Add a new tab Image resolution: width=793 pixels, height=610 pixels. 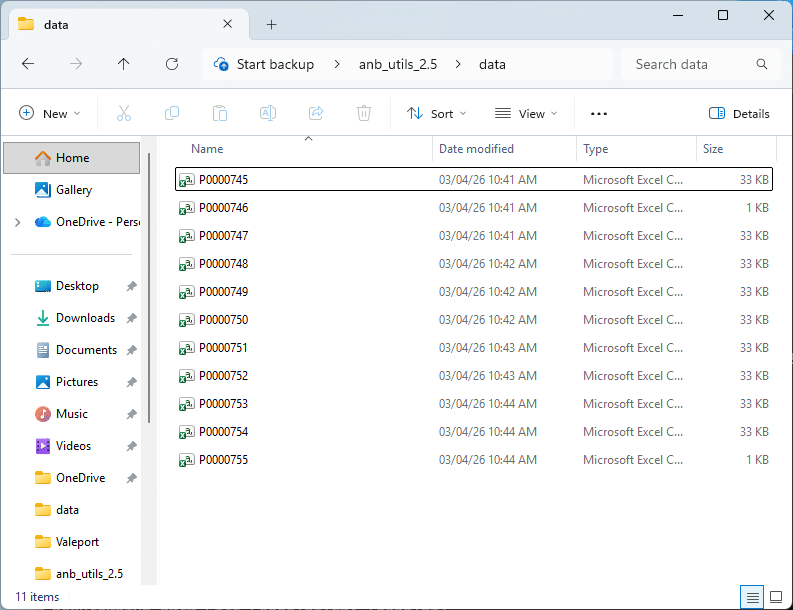tap(271, 24)
